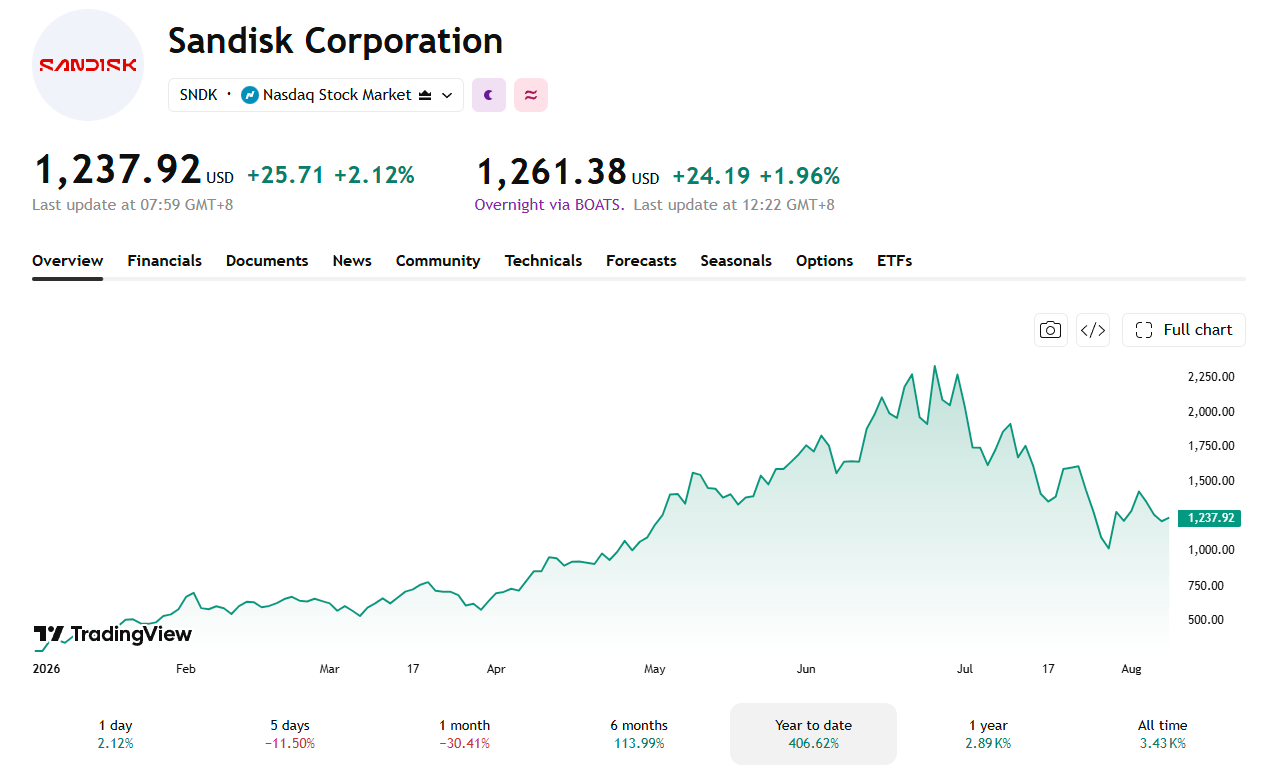Select the Seasonals tab
Viewport: 1278px width, 772px height.
pos(736,261)
